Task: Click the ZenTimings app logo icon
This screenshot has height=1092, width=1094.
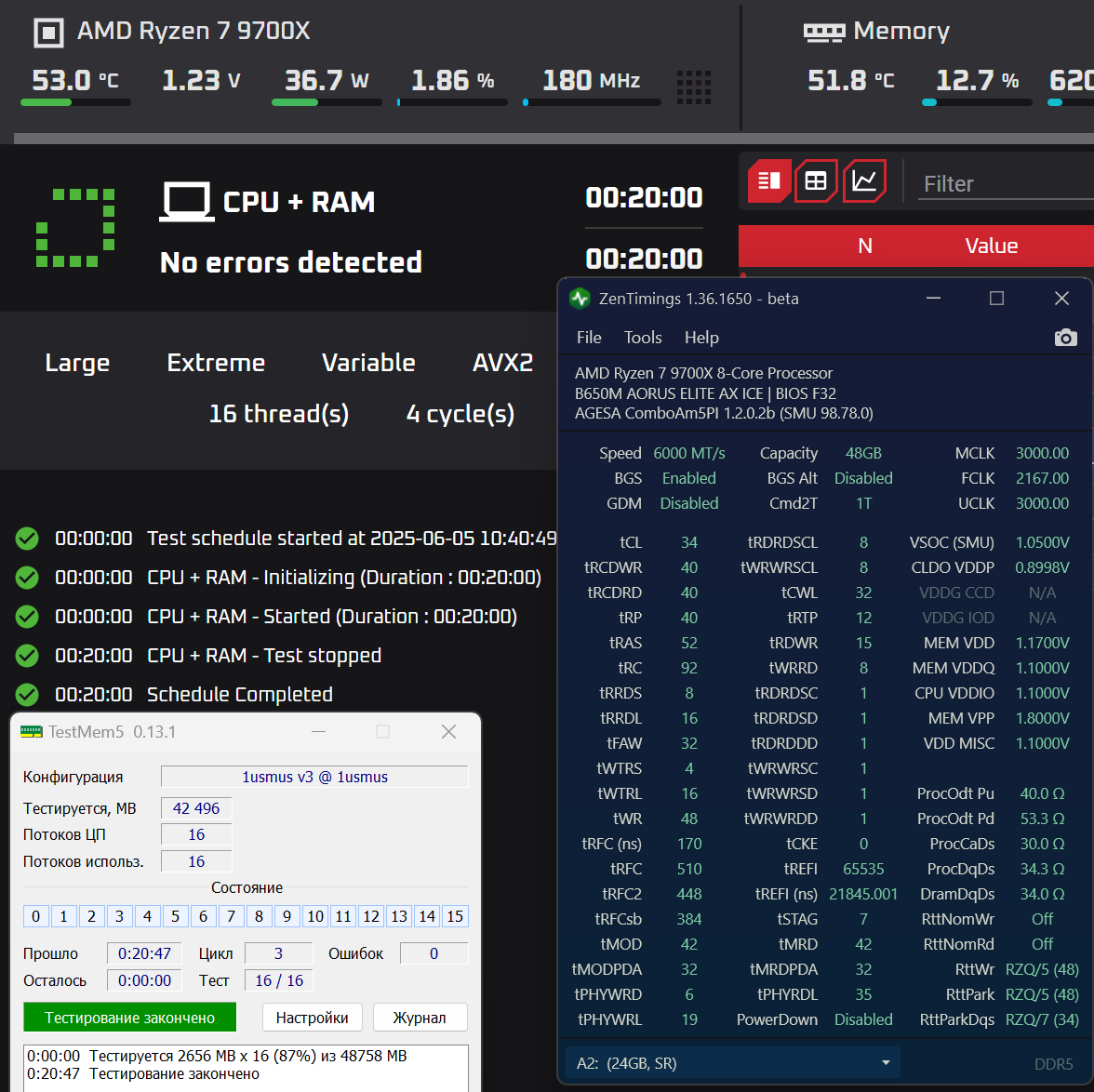Action: (579, 299)
